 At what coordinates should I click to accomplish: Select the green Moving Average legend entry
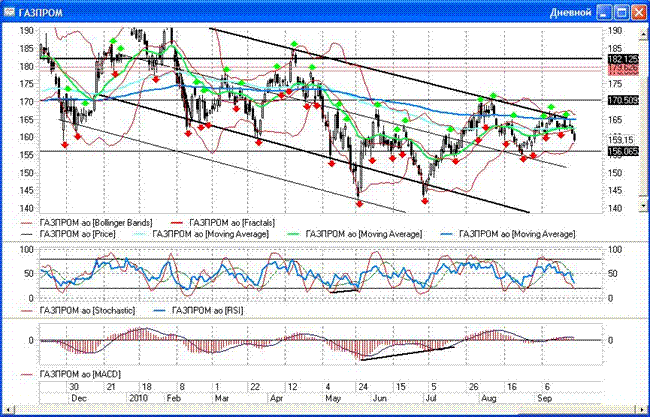coord(354,234)
